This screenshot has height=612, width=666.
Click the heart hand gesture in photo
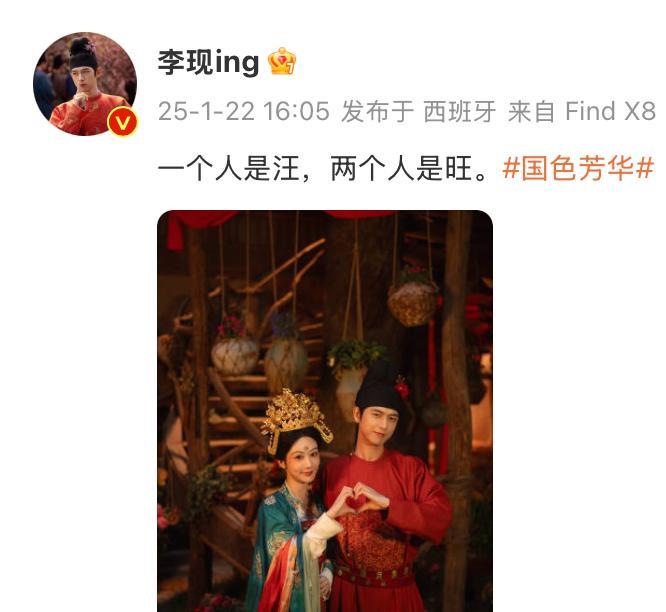coord(358,499)
